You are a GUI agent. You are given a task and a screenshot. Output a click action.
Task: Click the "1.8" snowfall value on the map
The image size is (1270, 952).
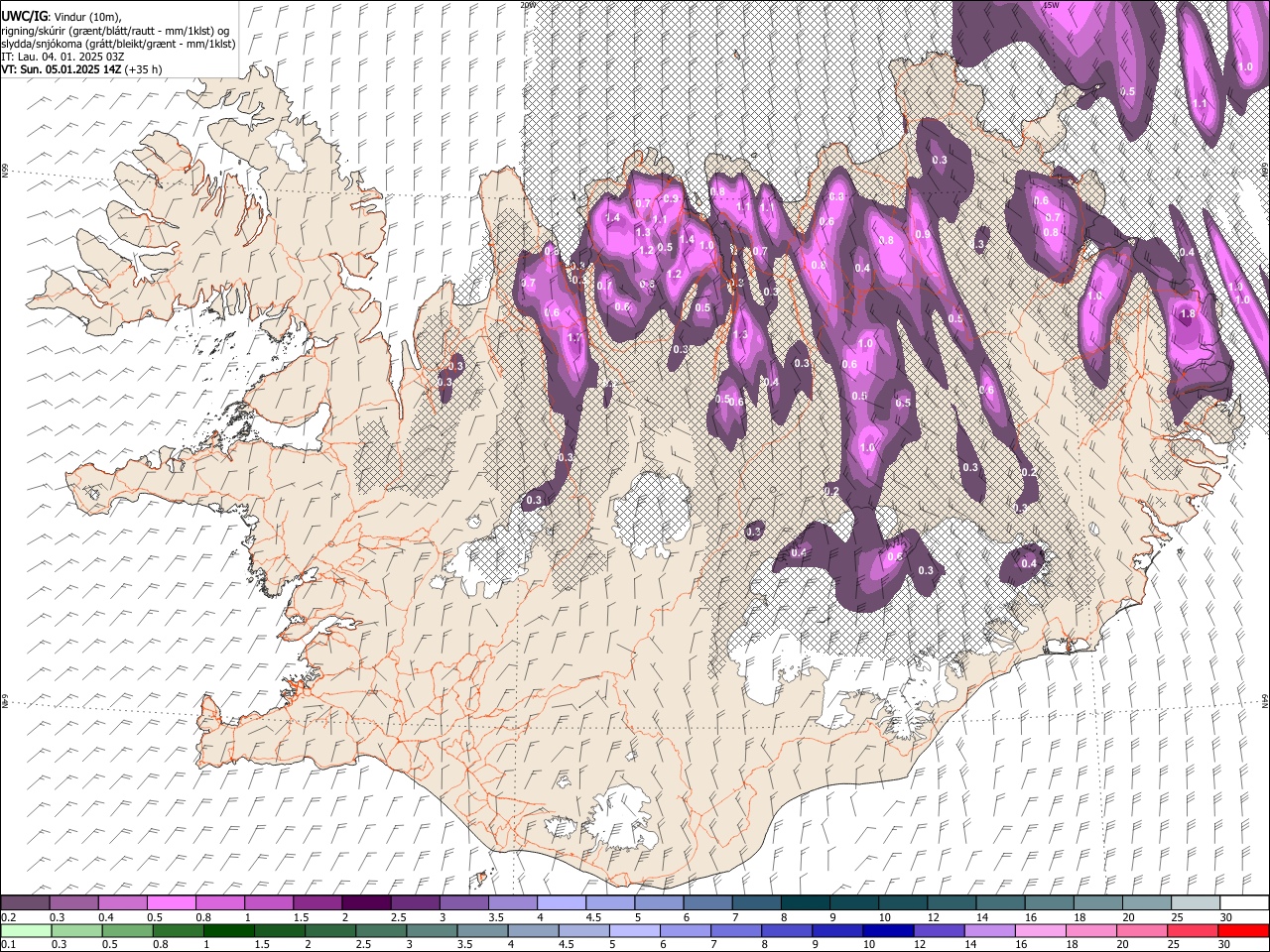click(x=1188, y=313)
